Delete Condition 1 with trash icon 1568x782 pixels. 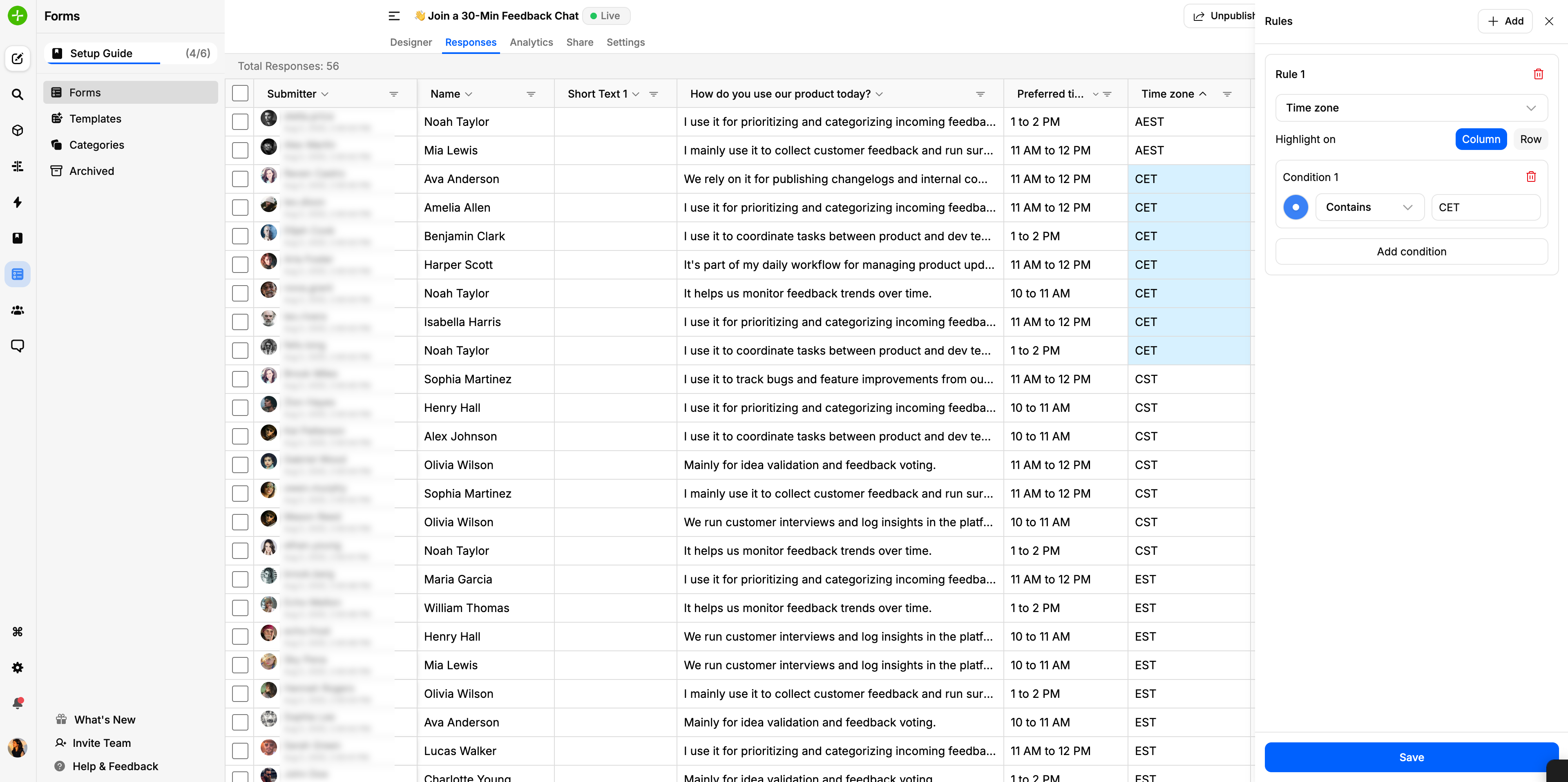[x=1531, y=177]
